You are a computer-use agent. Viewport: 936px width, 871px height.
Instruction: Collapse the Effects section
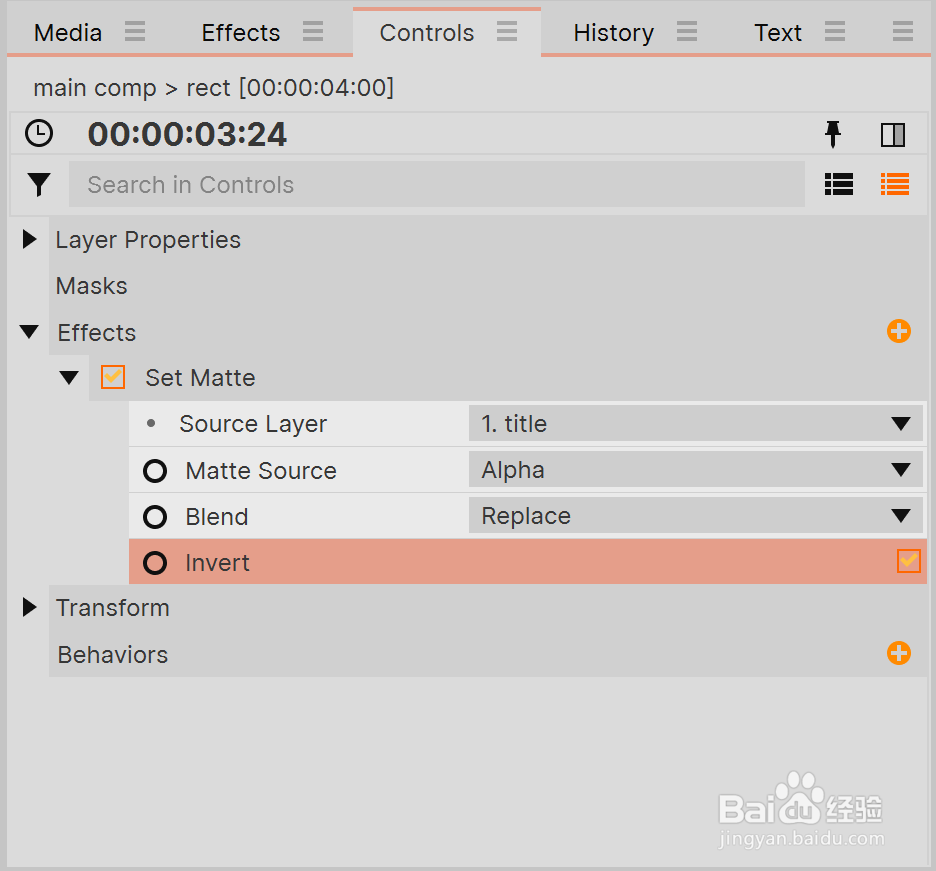coord(29,332)
